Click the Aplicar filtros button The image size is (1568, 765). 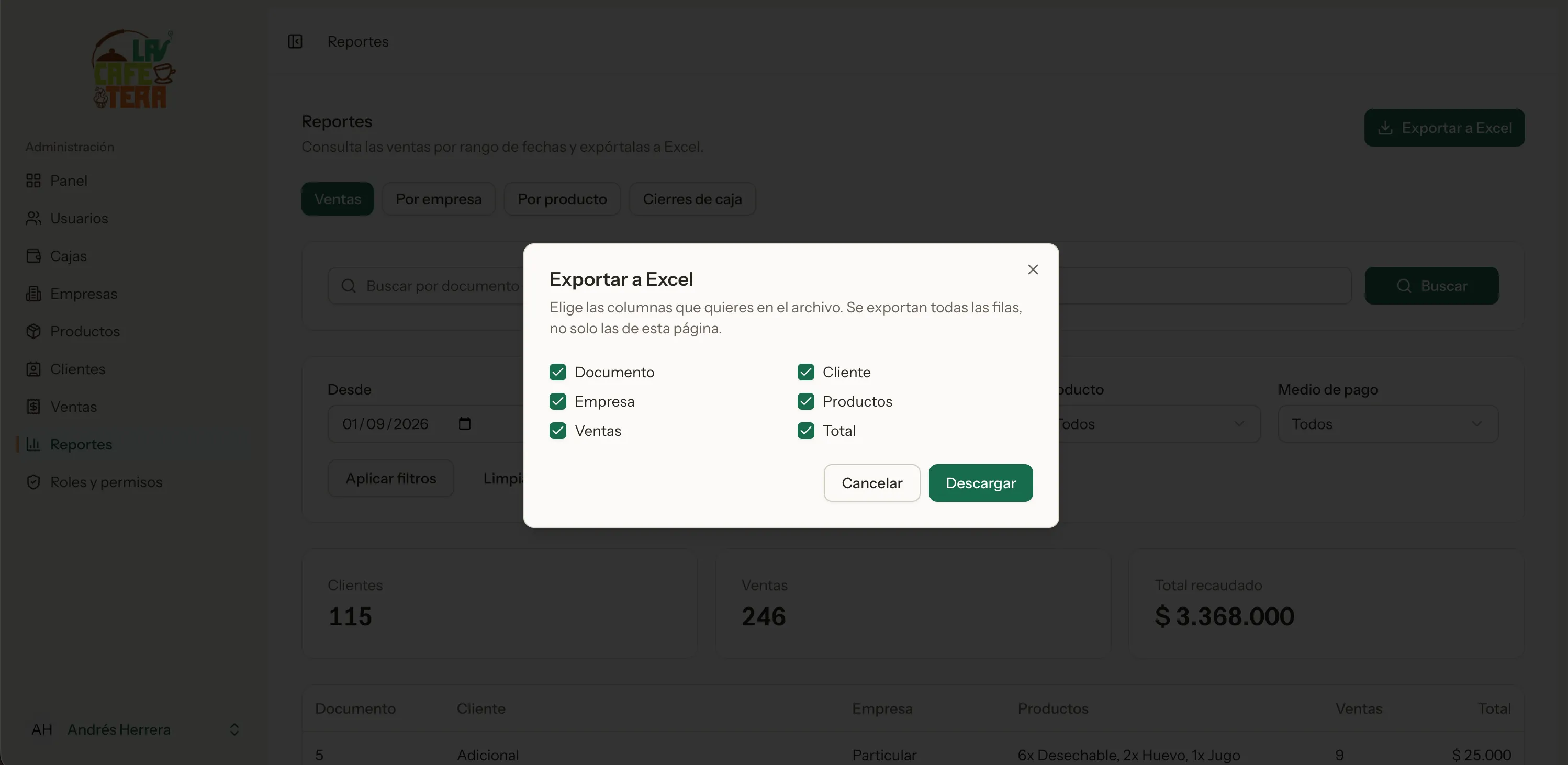point(391,478)
